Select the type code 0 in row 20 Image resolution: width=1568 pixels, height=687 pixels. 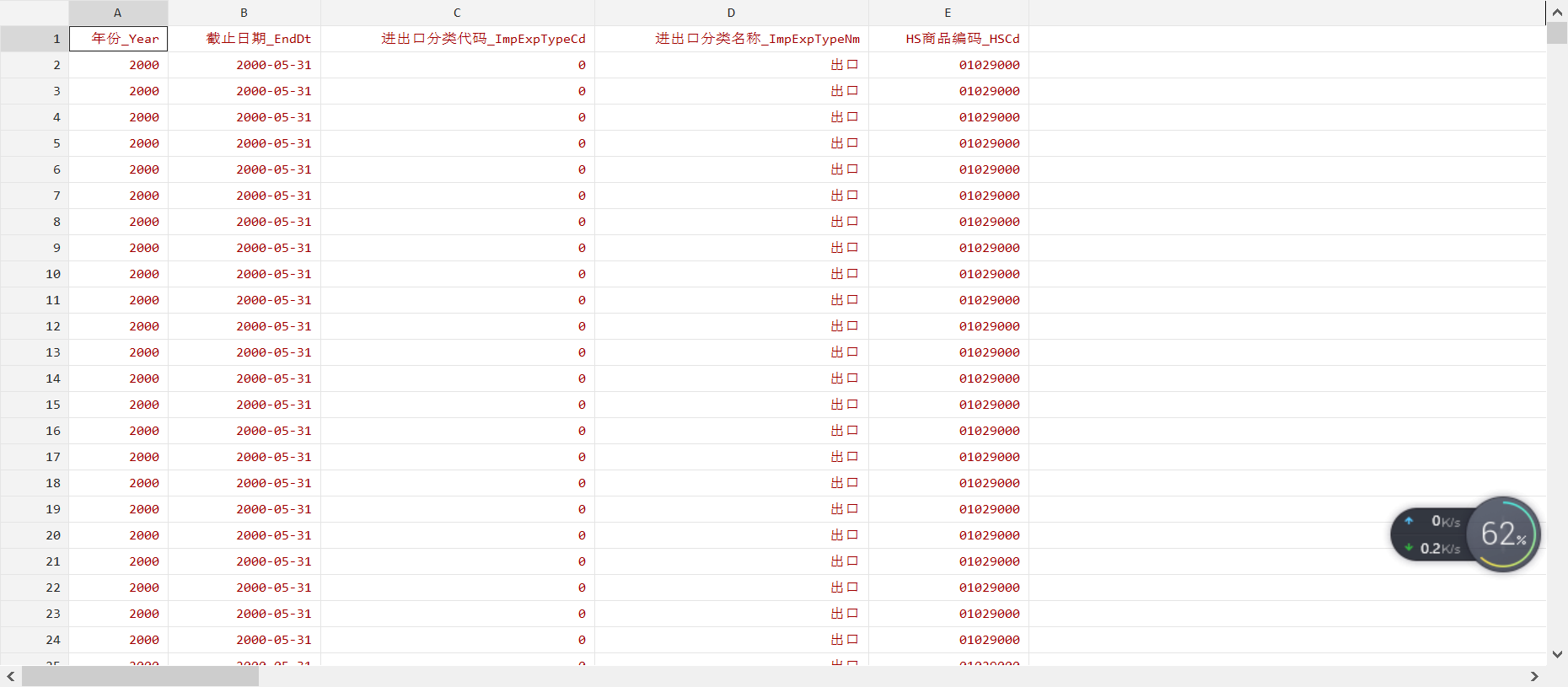click(458, 535)
